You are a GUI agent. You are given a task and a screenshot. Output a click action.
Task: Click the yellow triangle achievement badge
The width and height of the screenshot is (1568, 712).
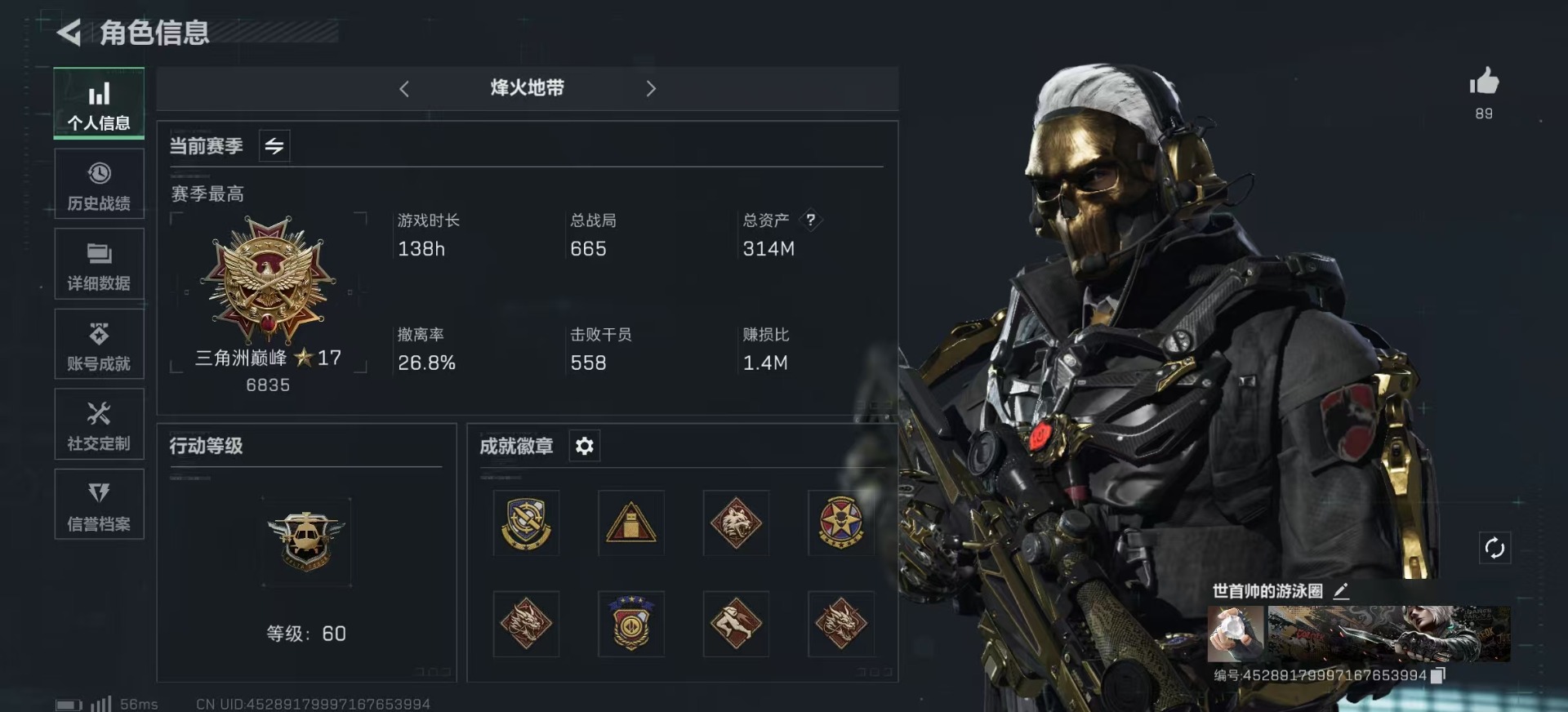pyautogui.click(x=631, y=523)
